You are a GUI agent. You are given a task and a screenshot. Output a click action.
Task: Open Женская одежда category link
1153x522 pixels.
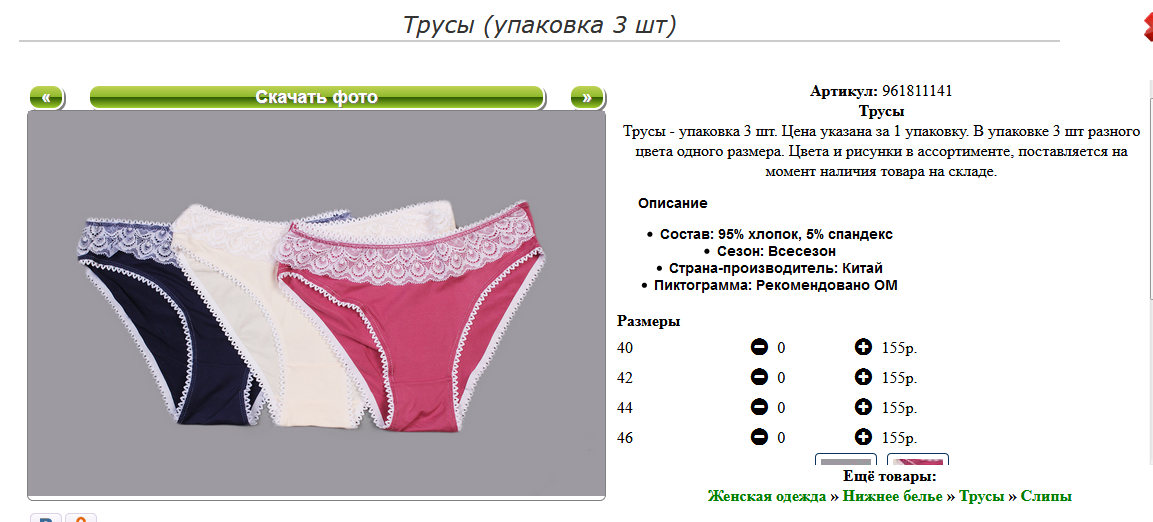767,496
